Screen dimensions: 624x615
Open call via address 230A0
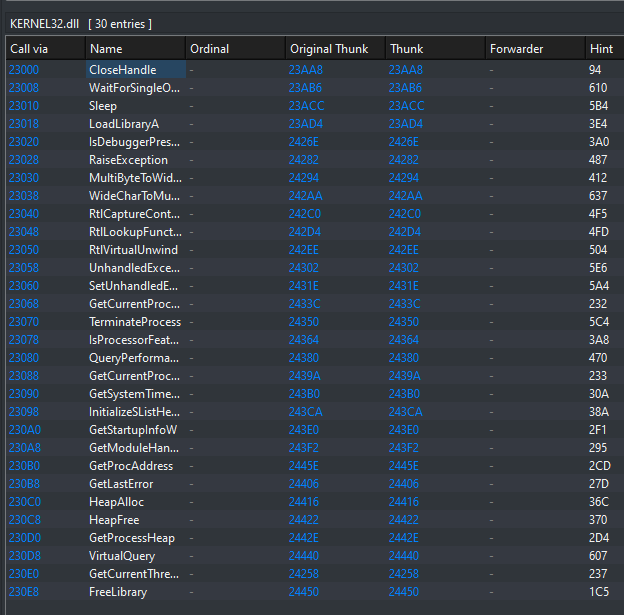click(25, 430)
